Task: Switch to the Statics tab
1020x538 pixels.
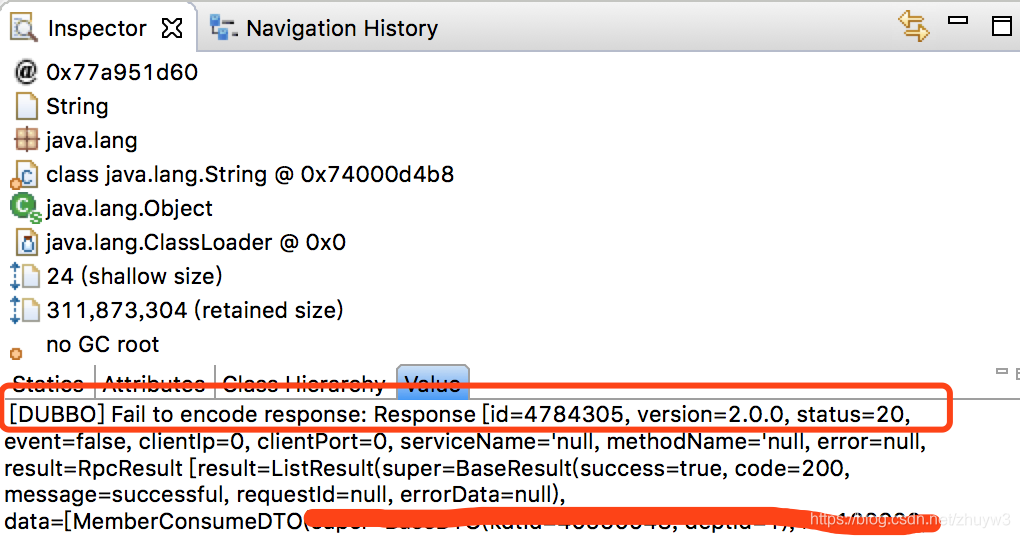Action: [48, 383]
